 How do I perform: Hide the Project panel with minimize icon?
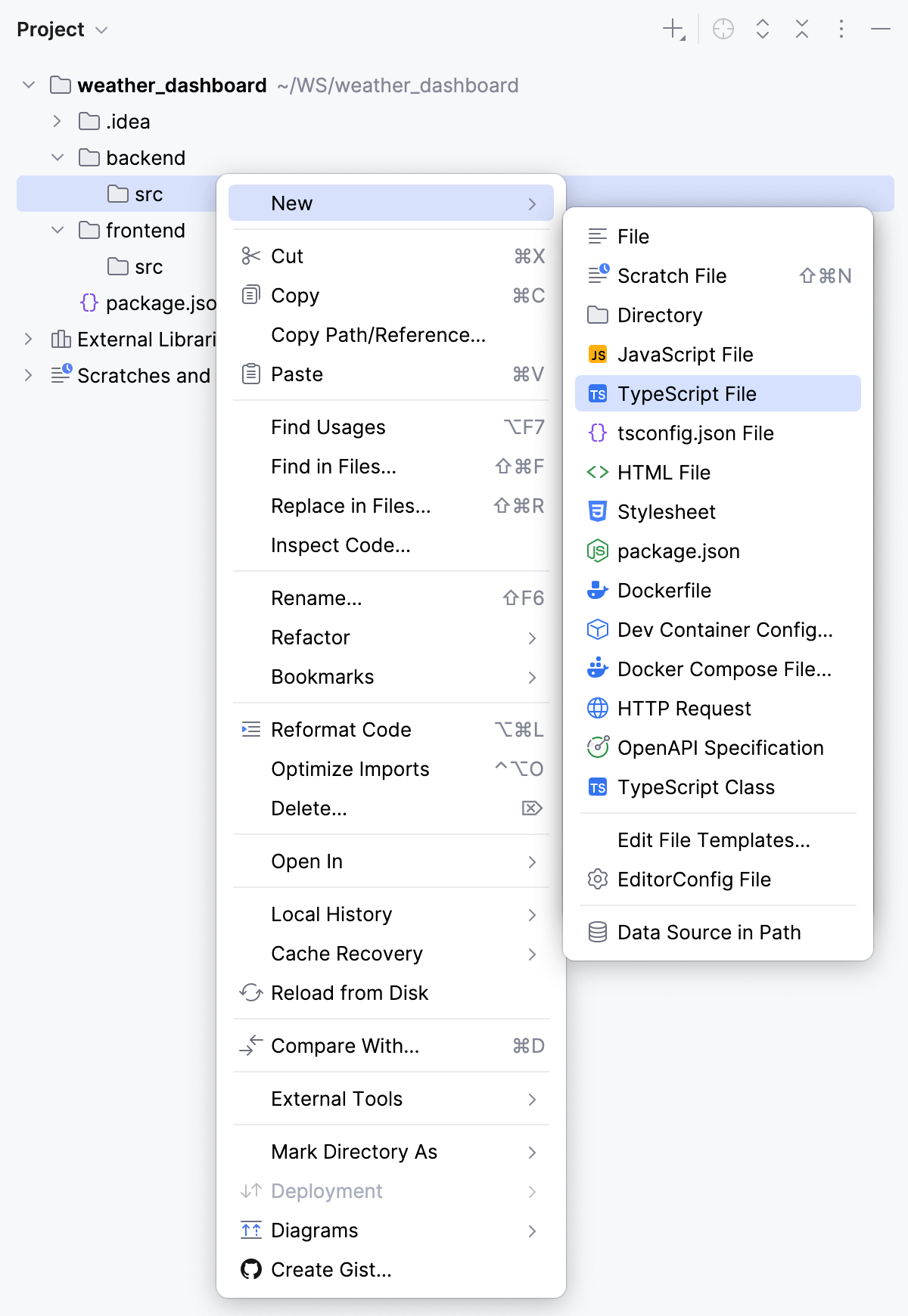pyautogui.click(x=881, y=29)
